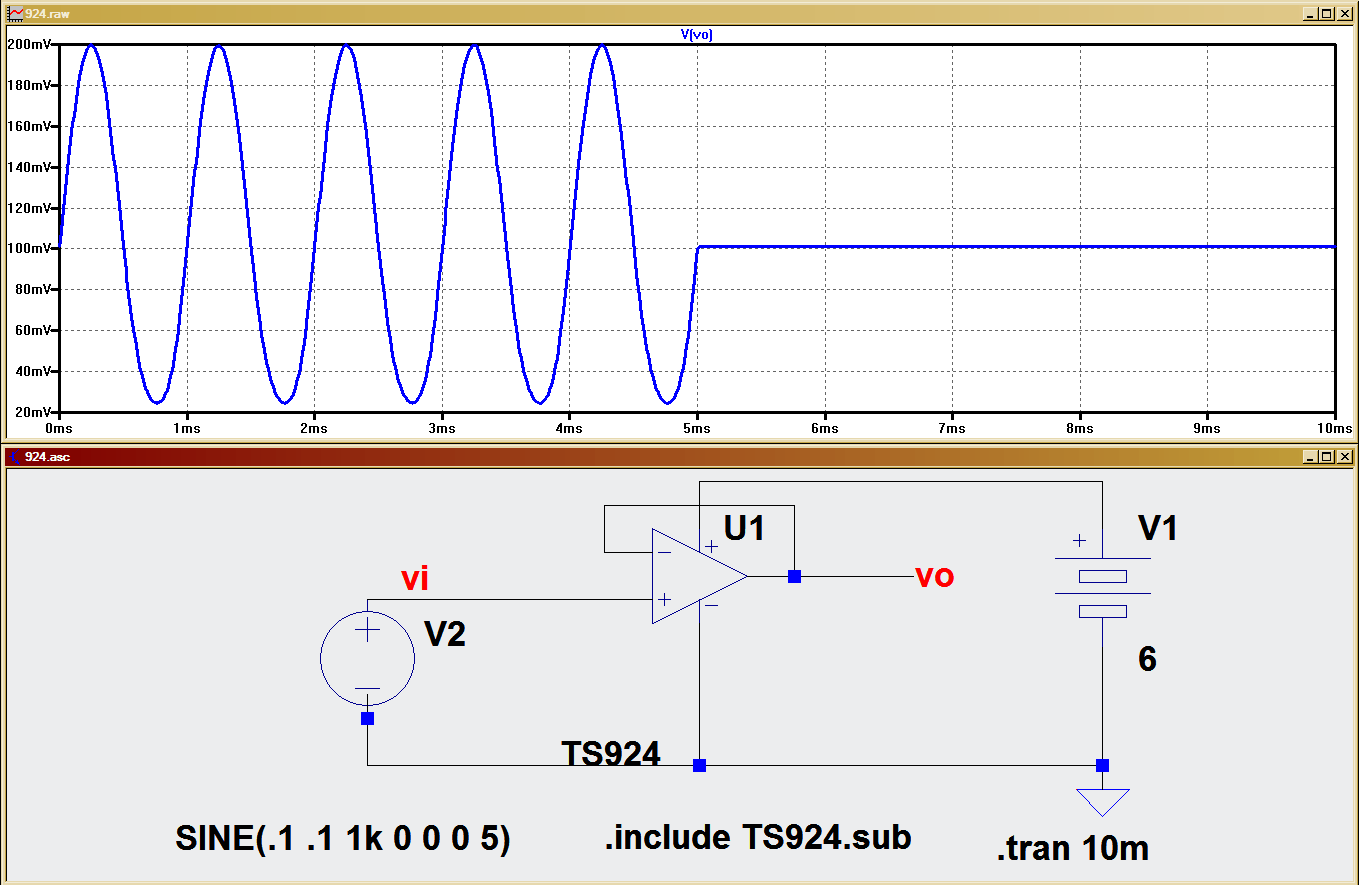
Task: Click the 140mV label on vertical axis
Action: [x=29, y=167]
